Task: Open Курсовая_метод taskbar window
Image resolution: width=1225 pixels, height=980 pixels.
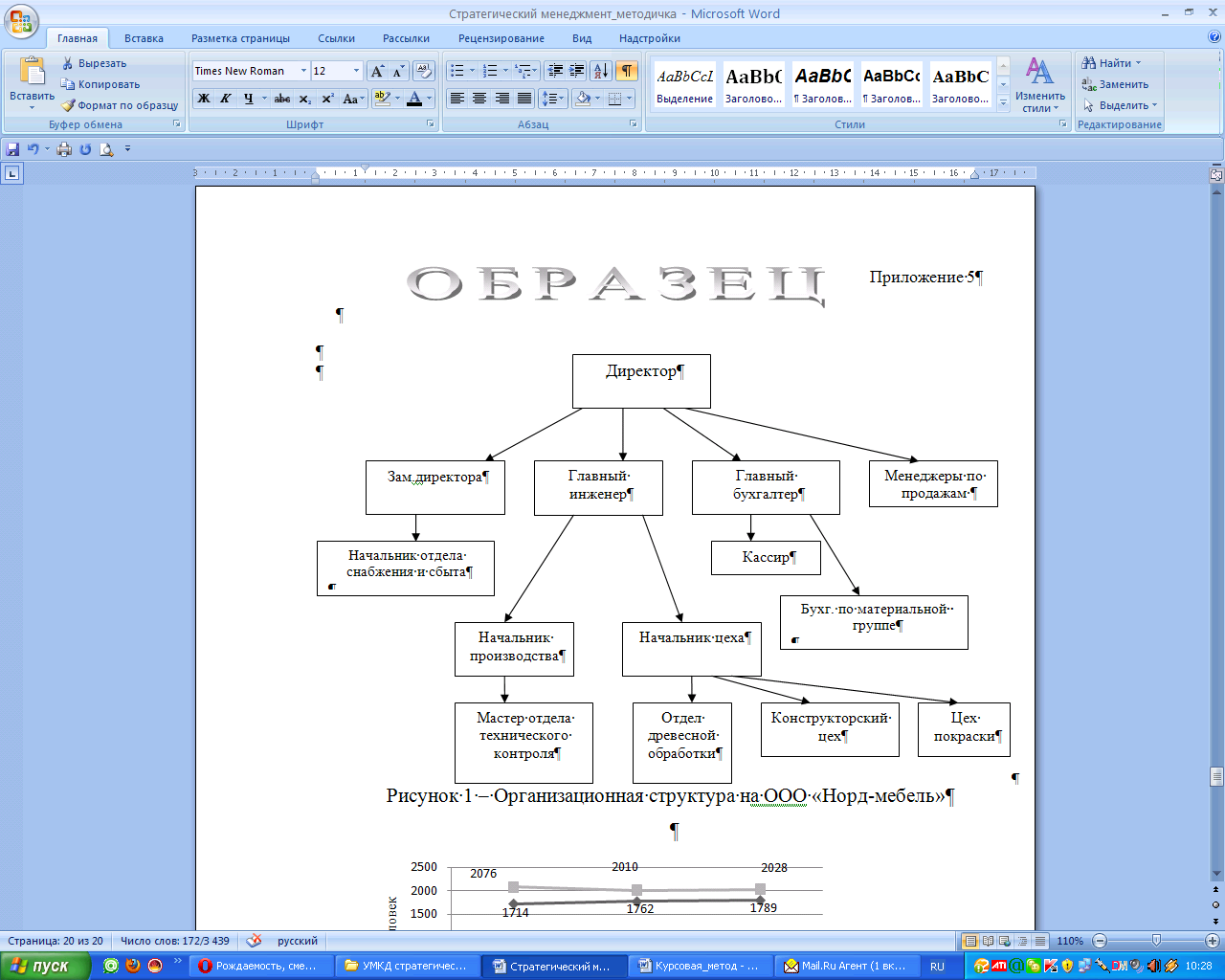Action: pos(702,967)
